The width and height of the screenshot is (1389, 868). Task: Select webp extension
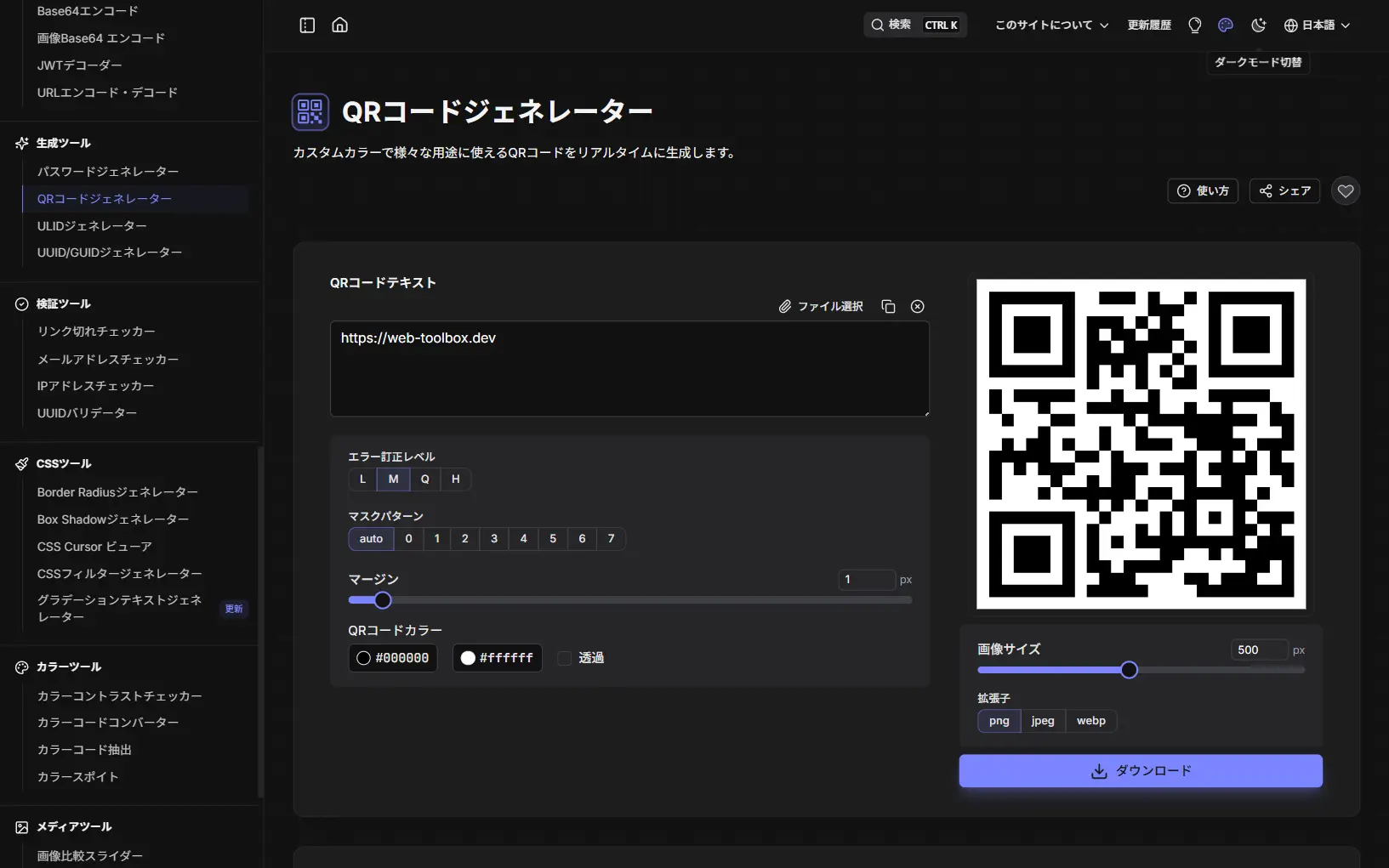tap(1091, 721)
